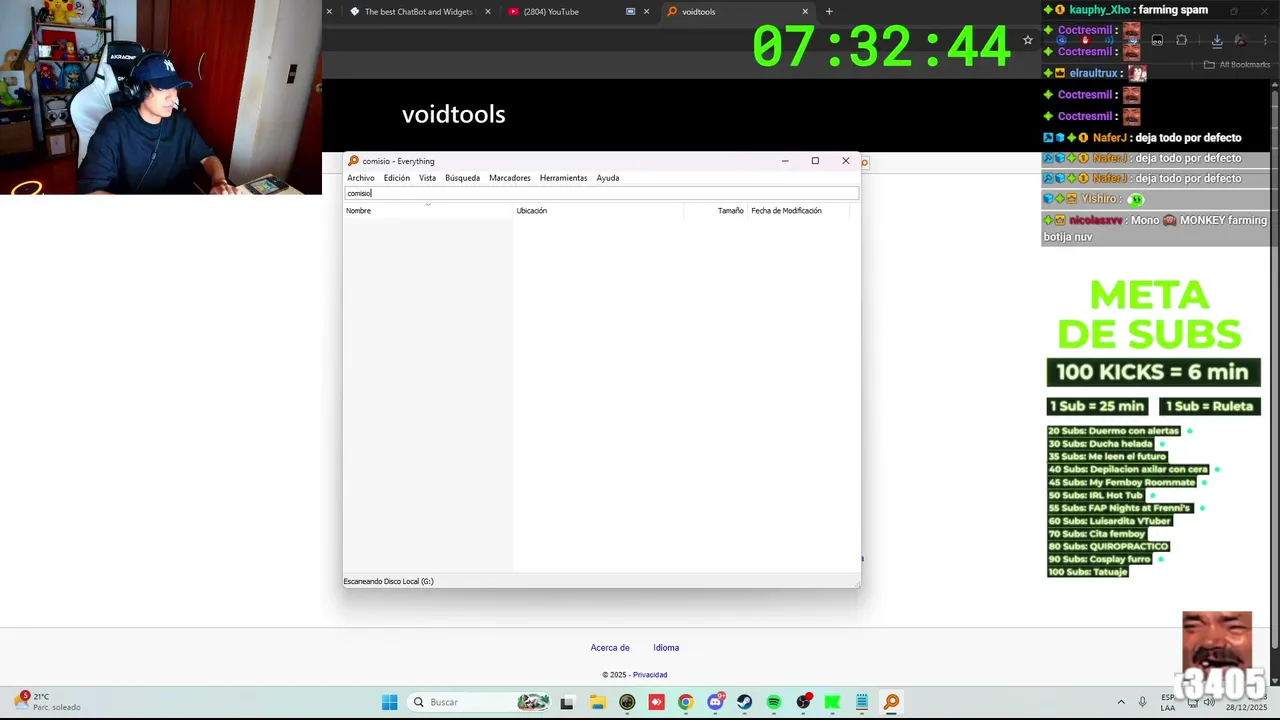Open the Edición menu
The image size is (1280, 720).
click(x=396, y=178)
